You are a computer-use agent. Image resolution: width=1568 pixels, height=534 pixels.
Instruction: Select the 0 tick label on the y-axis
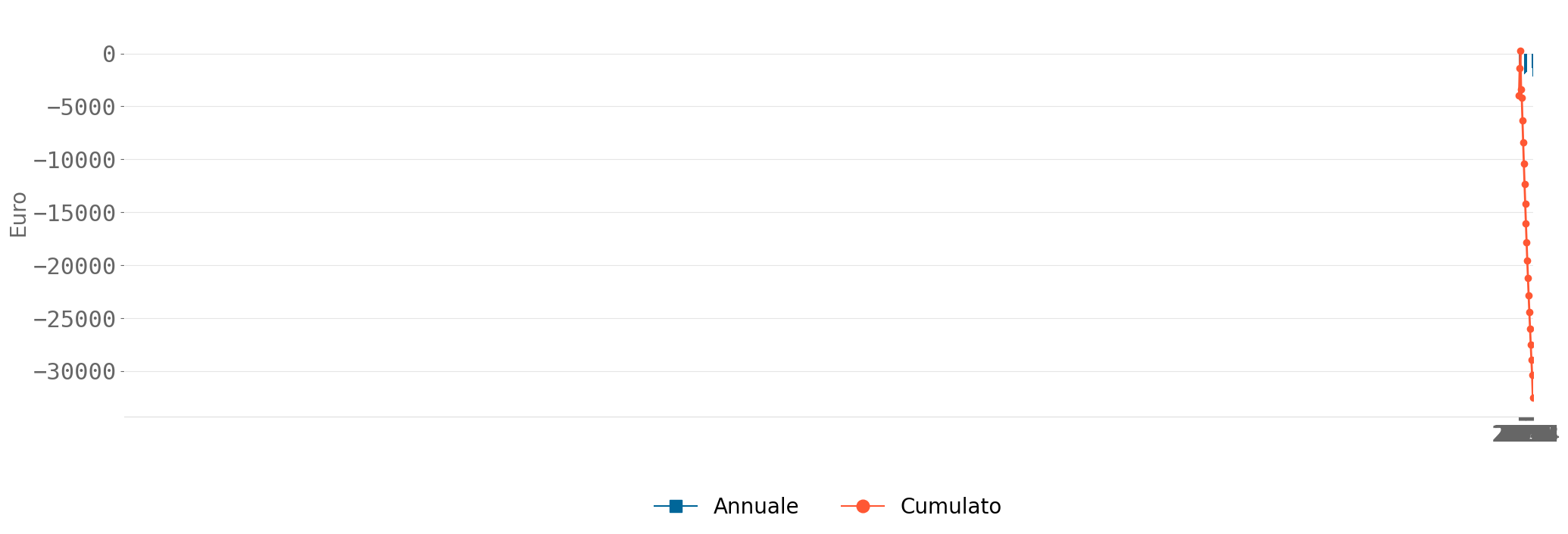[x=109, y=54]
